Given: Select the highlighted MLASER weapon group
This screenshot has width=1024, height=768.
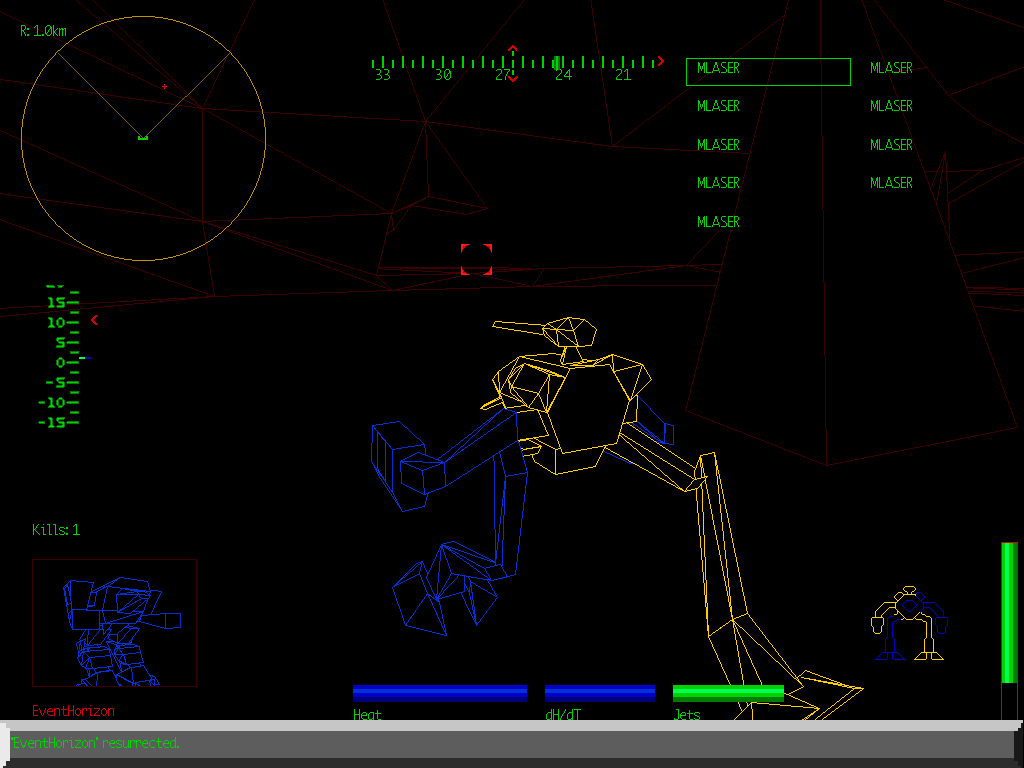Looking at the screenshot, I should (x=767, y=70).
